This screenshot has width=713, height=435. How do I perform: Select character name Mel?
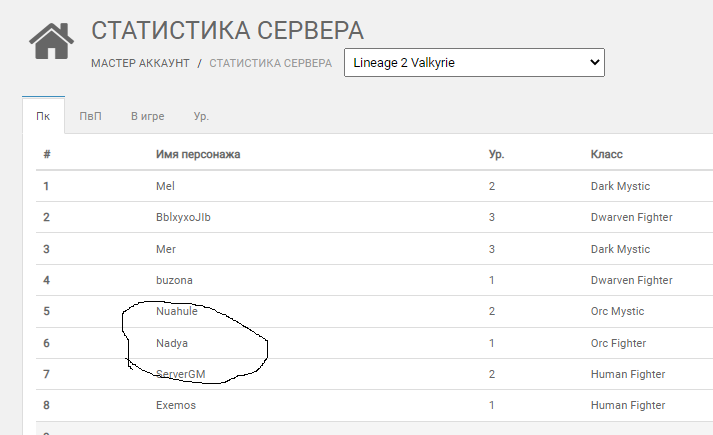pyautogui.click(x=165, y=186)
